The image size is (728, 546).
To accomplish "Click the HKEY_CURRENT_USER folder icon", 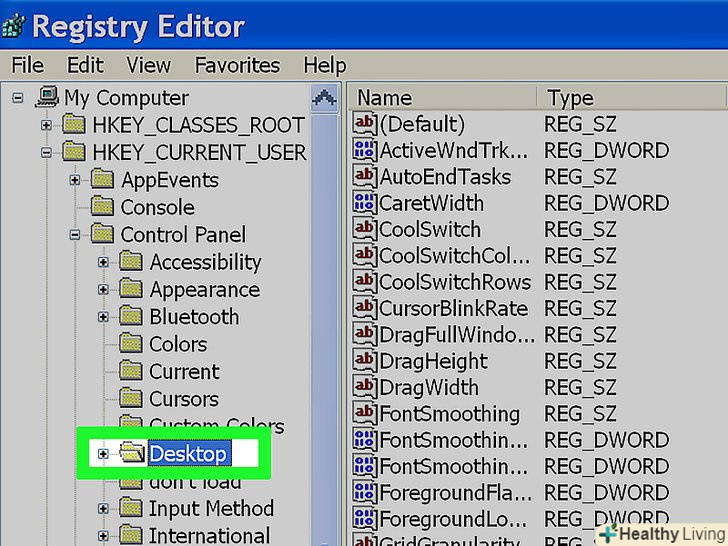I will point(74,151).
